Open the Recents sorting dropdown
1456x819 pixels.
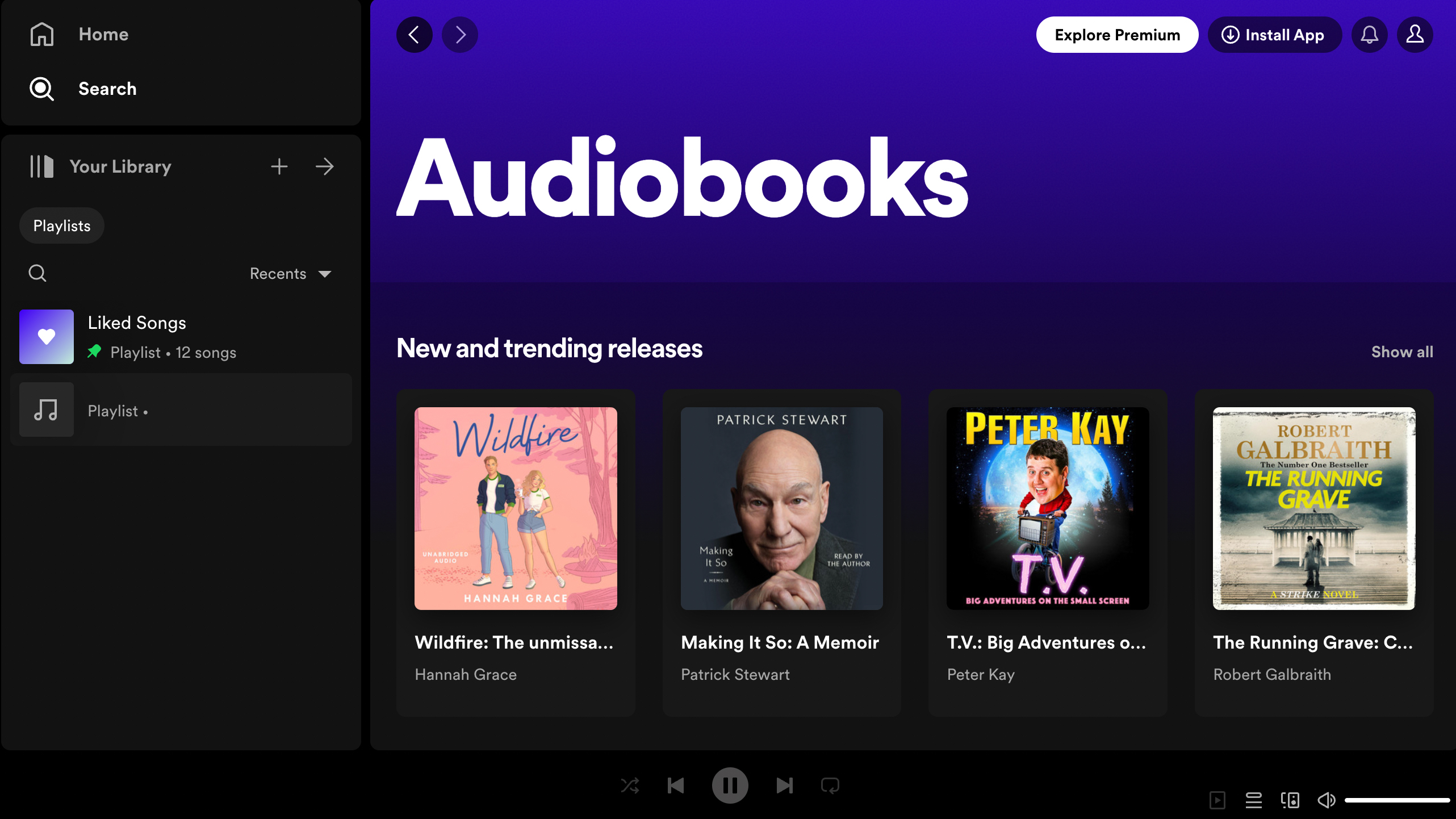(290, 273)
